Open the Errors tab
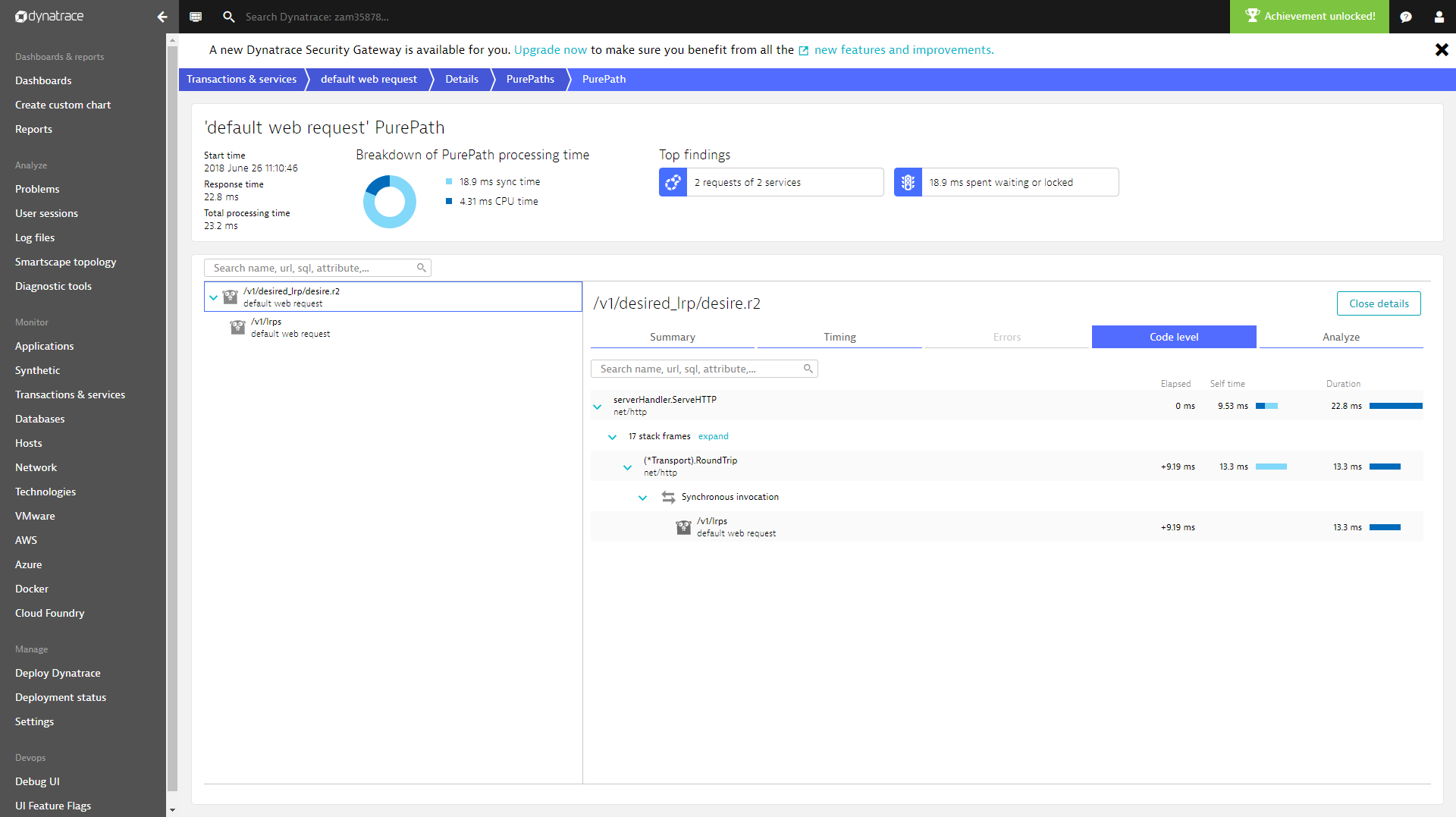 (1007, 337)
